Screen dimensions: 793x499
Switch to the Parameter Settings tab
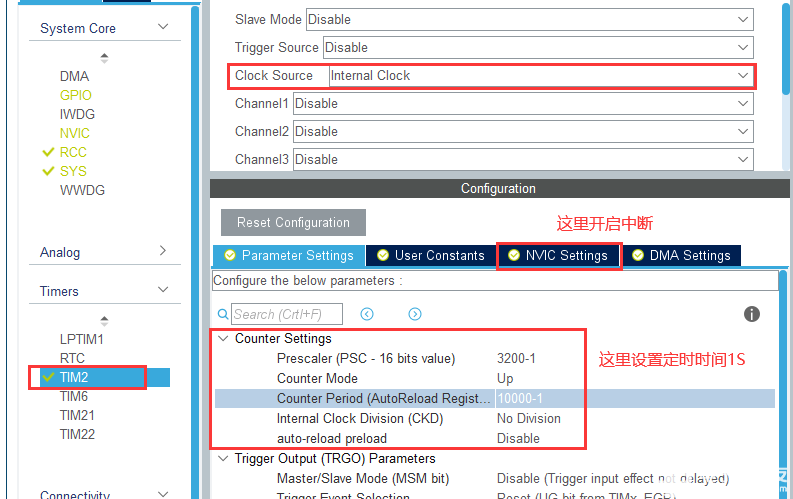(x=289, y=255)
